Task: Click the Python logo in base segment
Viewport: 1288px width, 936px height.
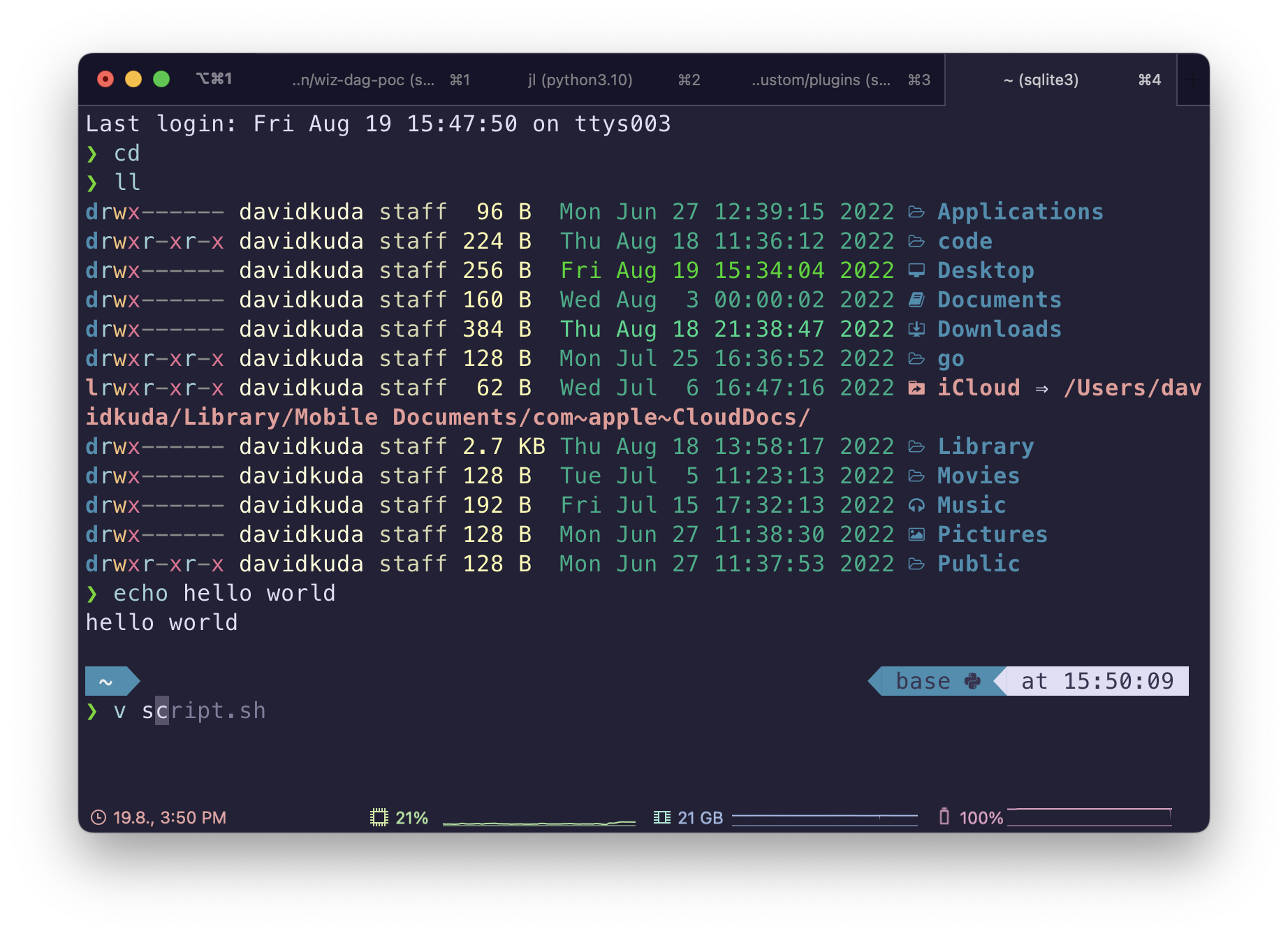Action: [972, 681]
